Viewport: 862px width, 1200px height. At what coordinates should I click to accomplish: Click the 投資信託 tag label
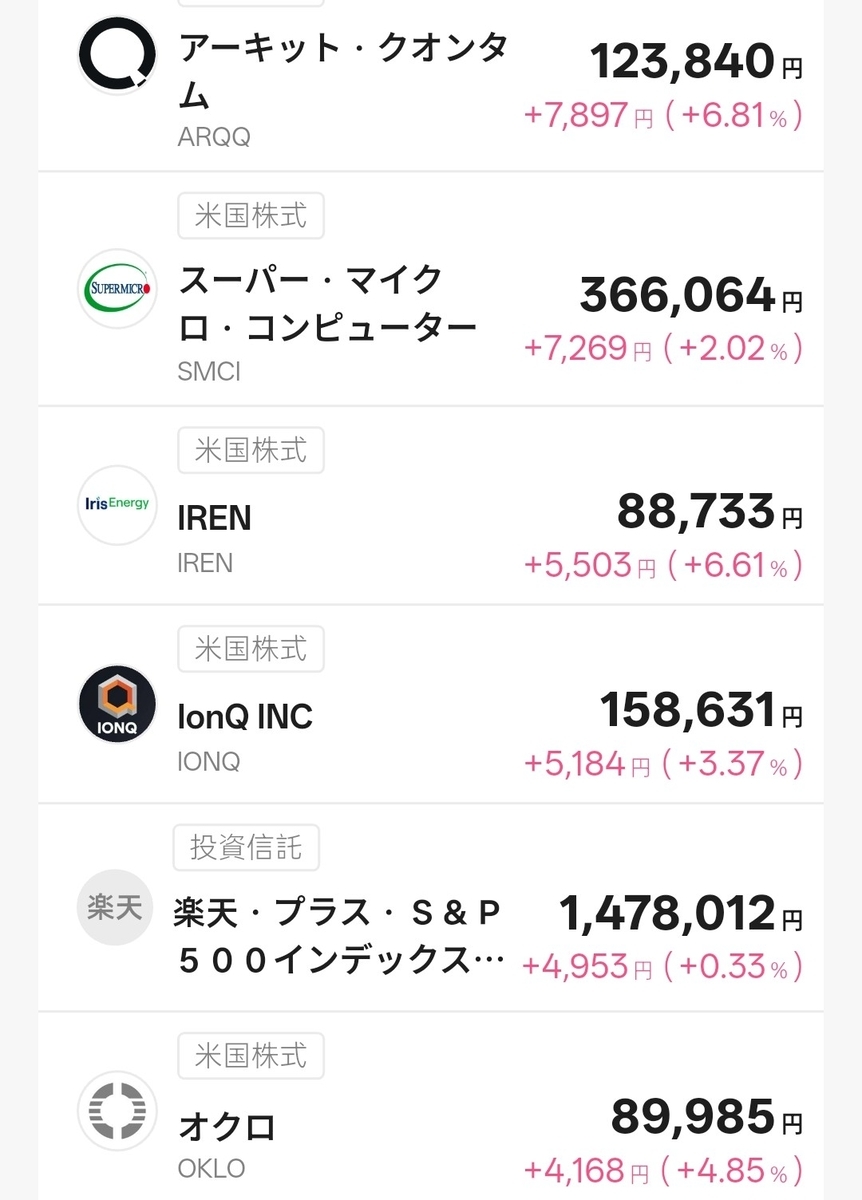coord(246,847)
